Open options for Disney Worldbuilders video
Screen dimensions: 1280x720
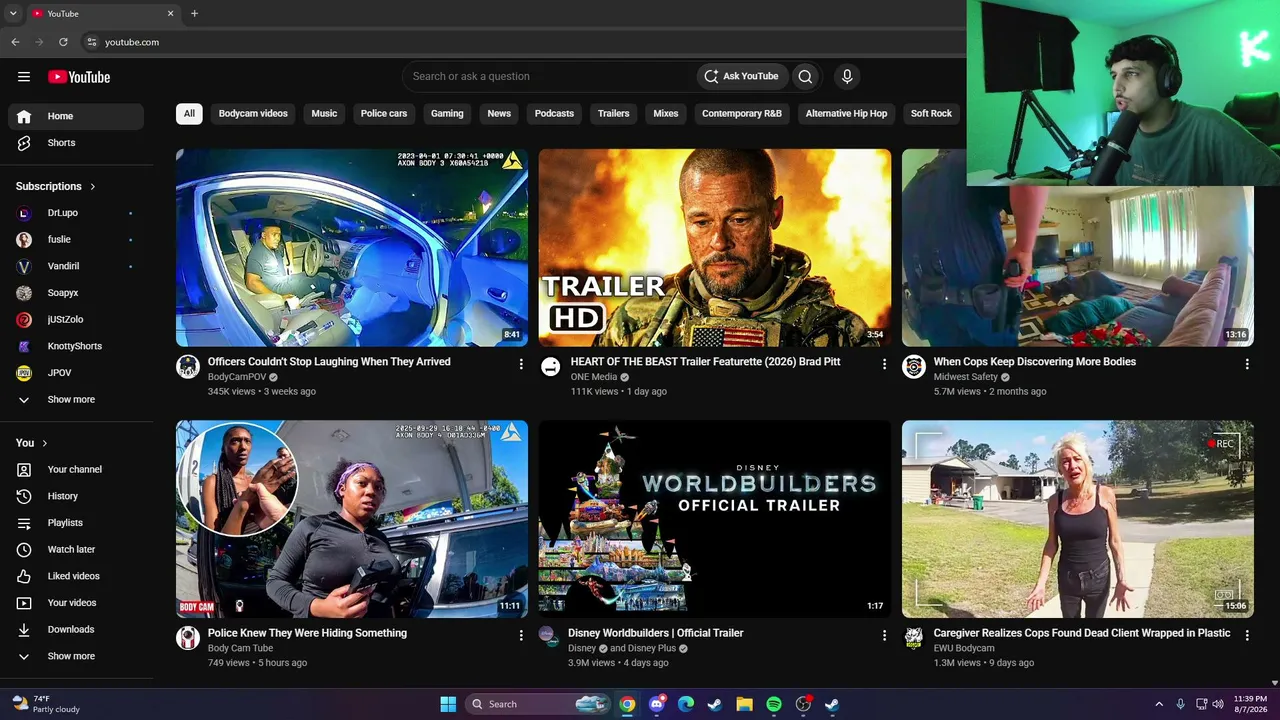(884, 635)
